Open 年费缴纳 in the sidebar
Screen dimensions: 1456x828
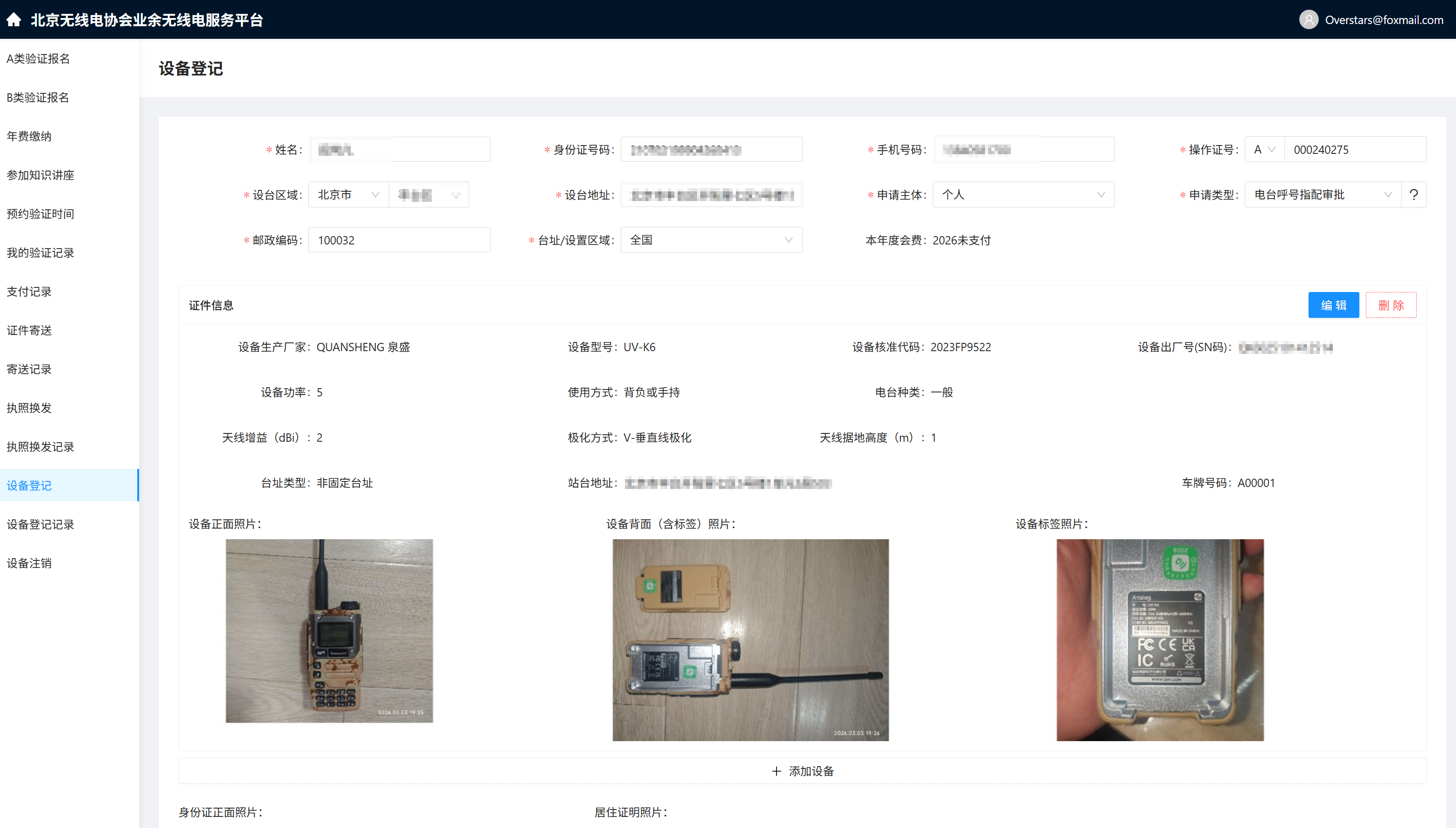(x=29, y=136)
